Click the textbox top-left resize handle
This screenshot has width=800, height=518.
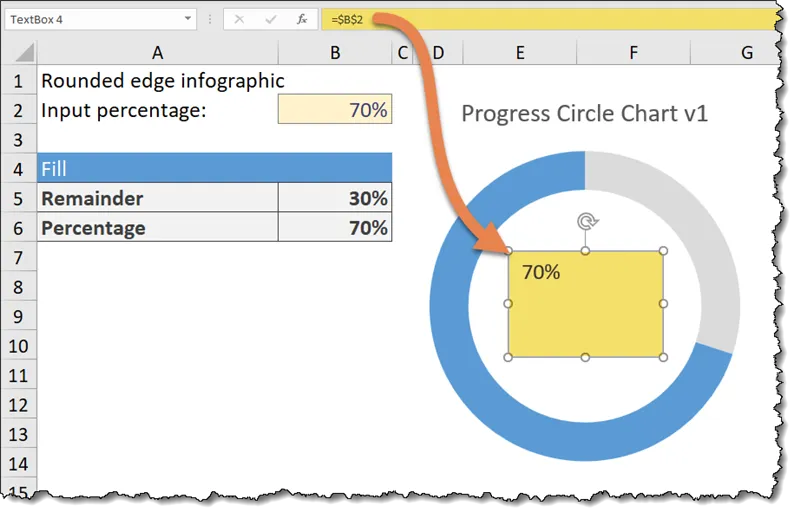pos(509,251)
